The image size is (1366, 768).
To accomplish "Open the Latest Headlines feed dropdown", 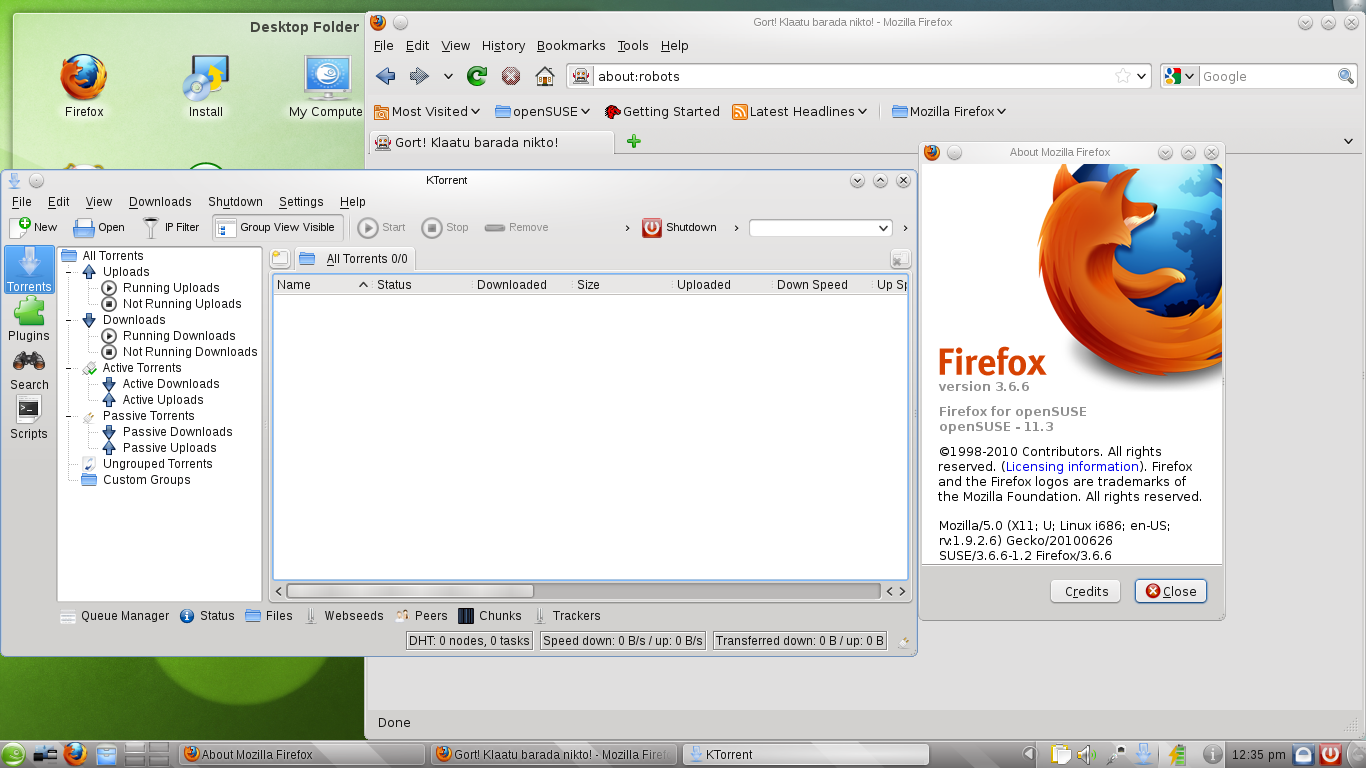I will (x=800, y=111).
